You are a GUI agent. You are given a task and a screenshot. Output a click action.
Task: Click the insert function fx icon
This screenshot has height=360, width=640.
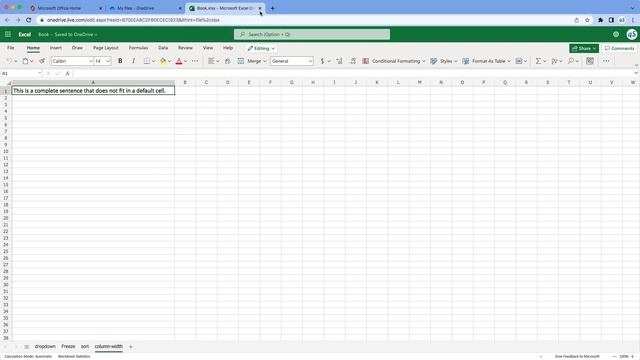click(67, 73)
